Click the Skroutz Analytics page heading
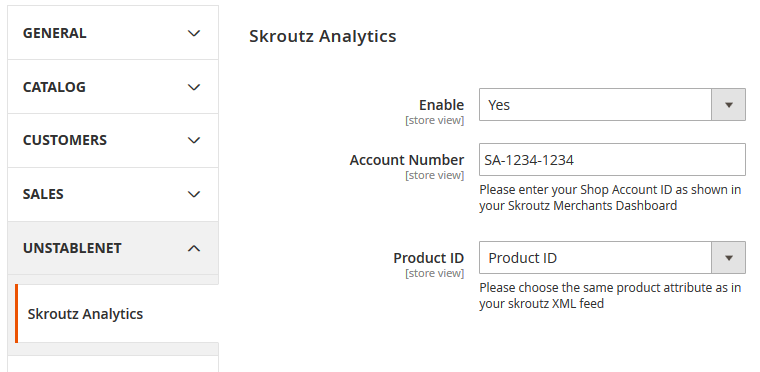760x372 pixels. coord(322,36)
